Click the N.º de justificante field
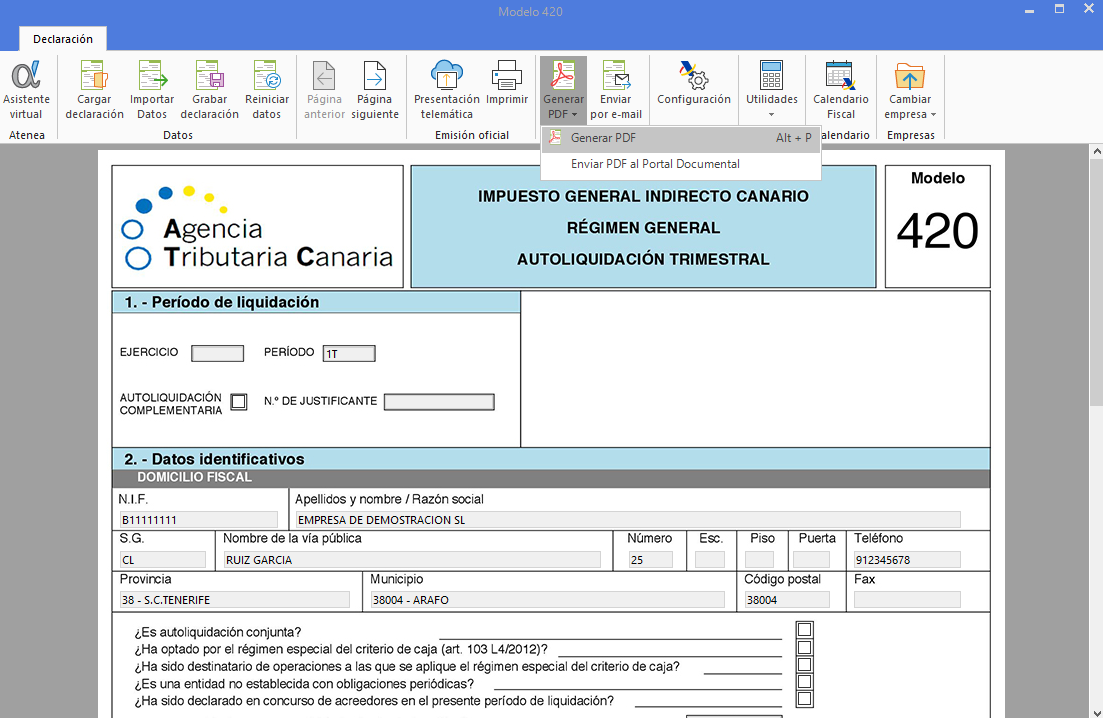 pos(439,402)
